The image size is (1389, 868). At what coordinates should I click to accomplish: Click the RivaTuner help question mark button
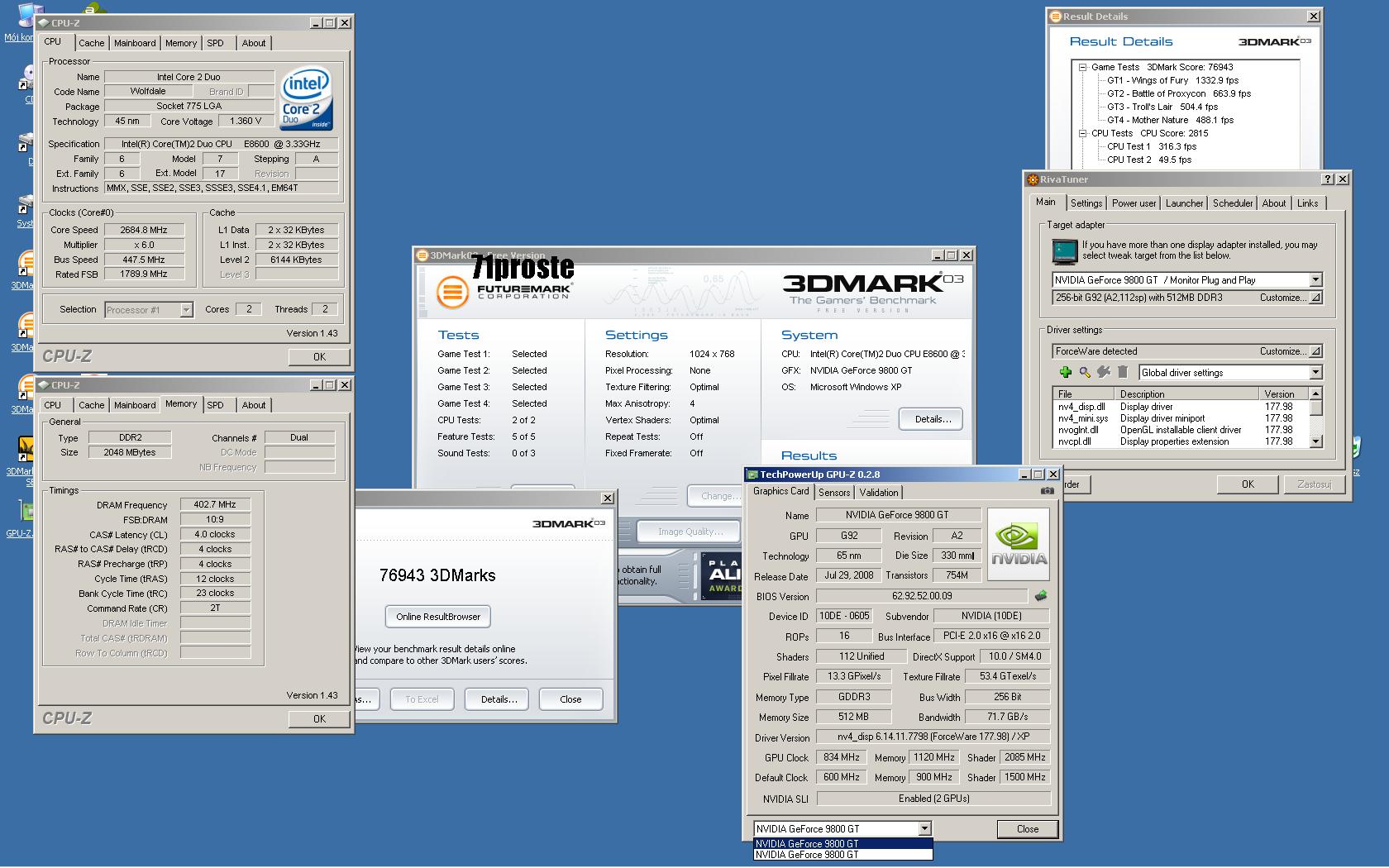click(x=1329, y=179)
